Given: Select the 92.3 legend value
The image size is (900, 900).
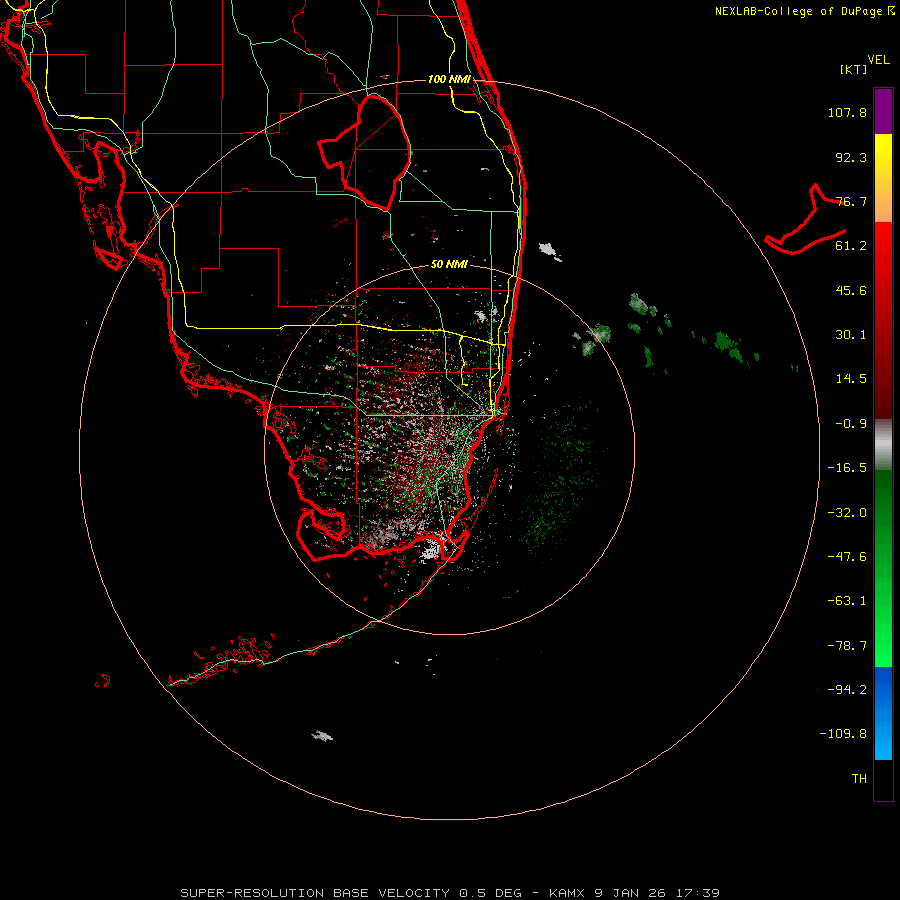Looking at the screenshot, I should (851, 157).
